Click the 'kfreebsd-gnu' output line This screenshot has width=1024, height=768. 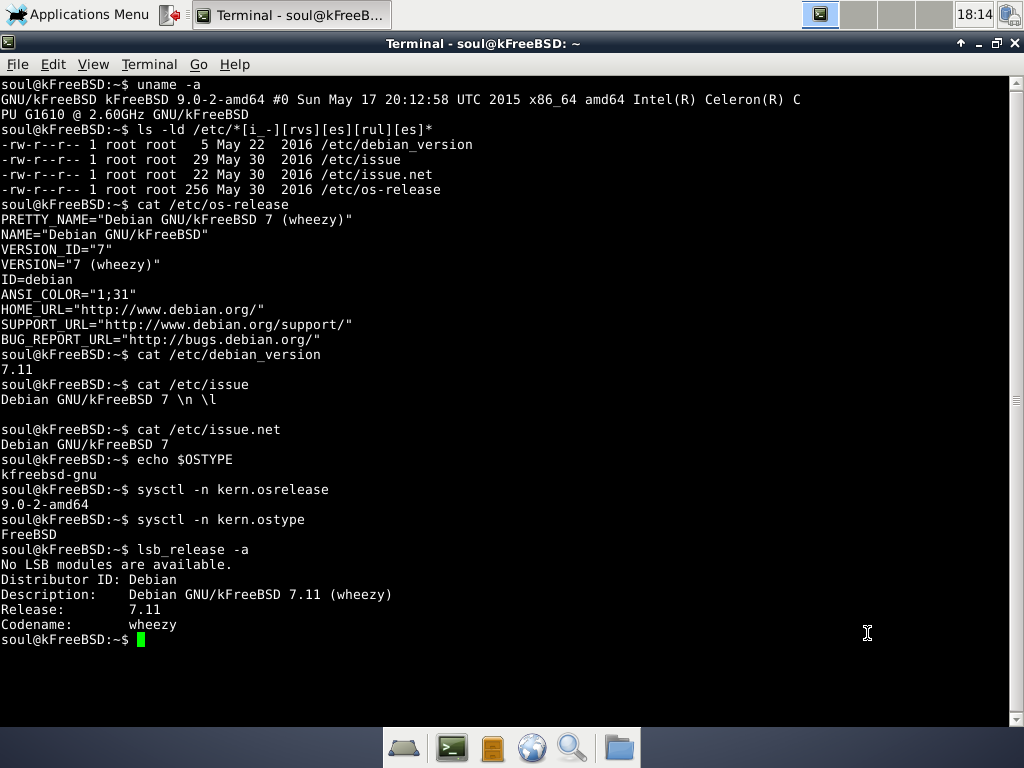pyautogui.click(x=49, y=475)
